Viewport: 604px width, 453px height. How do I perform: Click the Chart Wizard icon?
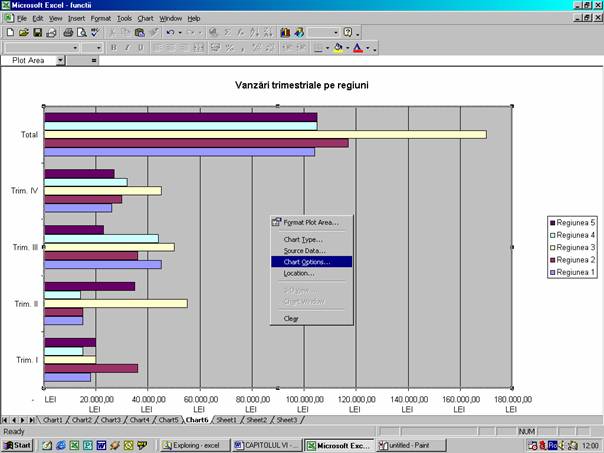(286, 32)
